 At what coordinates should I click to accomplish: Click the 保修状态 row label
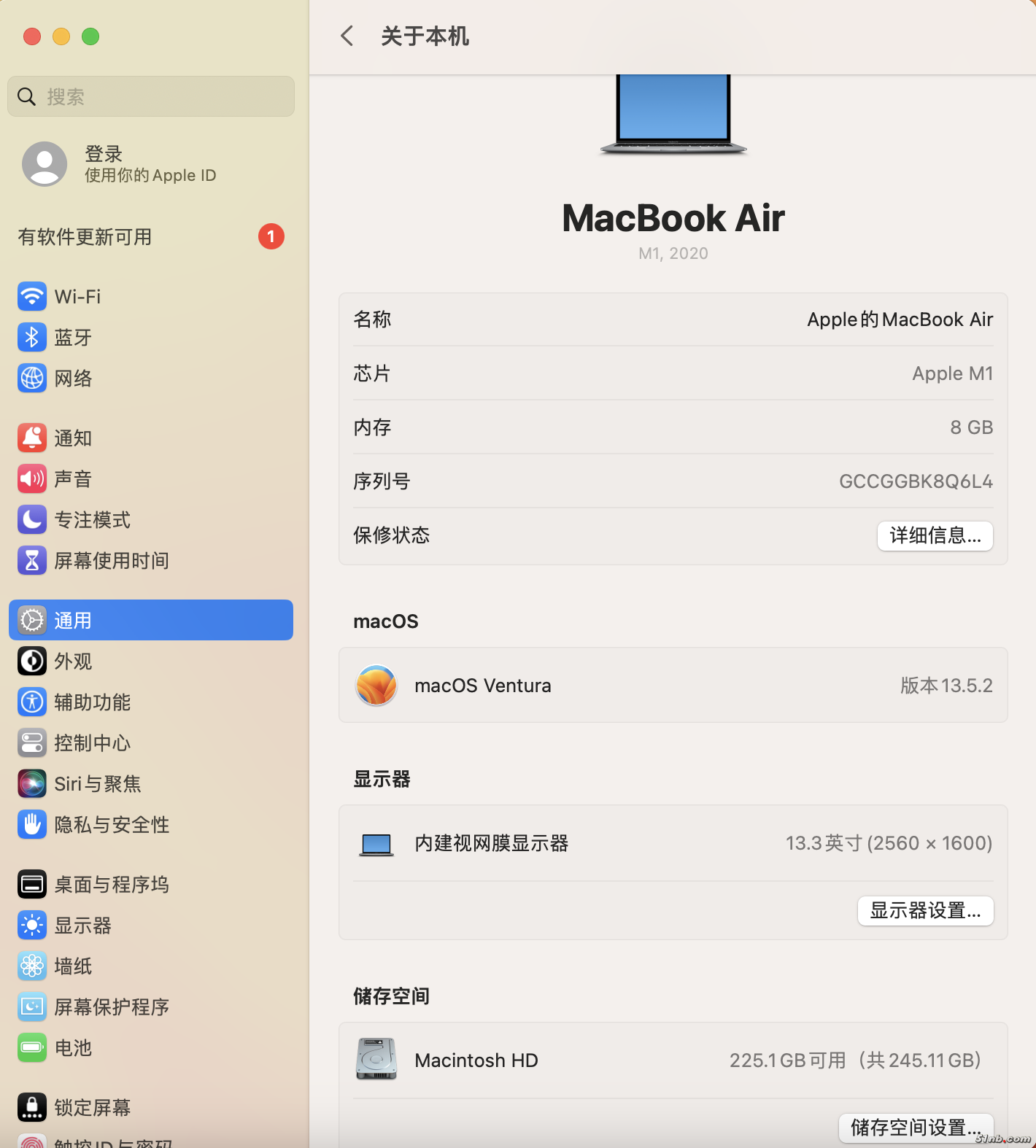392,535
